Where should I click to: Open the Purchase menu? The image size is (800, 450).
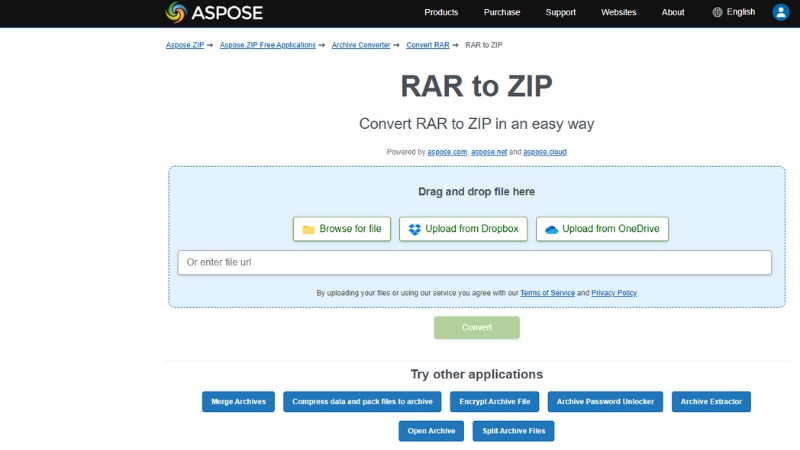[501, 12]
